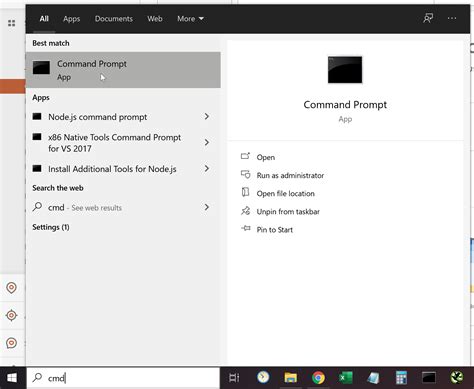Click the Install Additional Tools icon
The image size is (474, 389).
pyautogui.click(x=37, y=168)
